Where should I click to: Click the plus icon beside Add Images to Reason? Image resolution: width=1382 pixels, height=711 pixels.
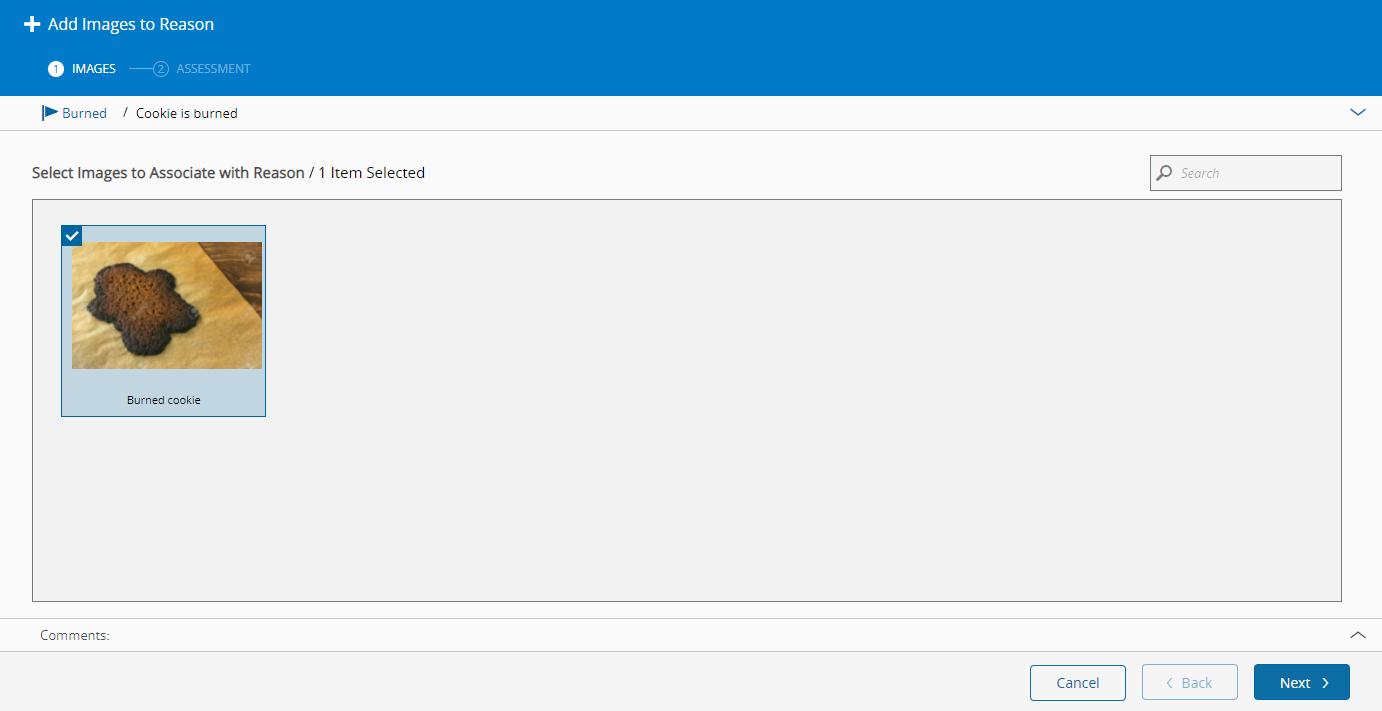point(32,24)
